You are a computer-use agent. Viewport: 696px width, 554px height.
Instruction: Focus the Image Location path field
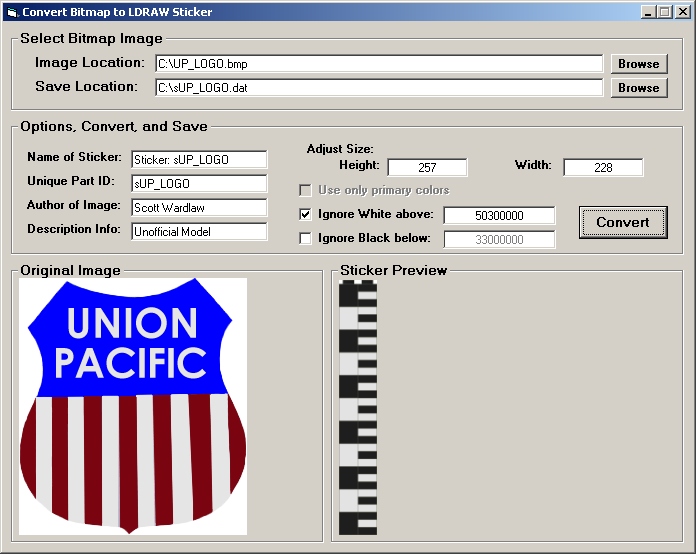379,64
